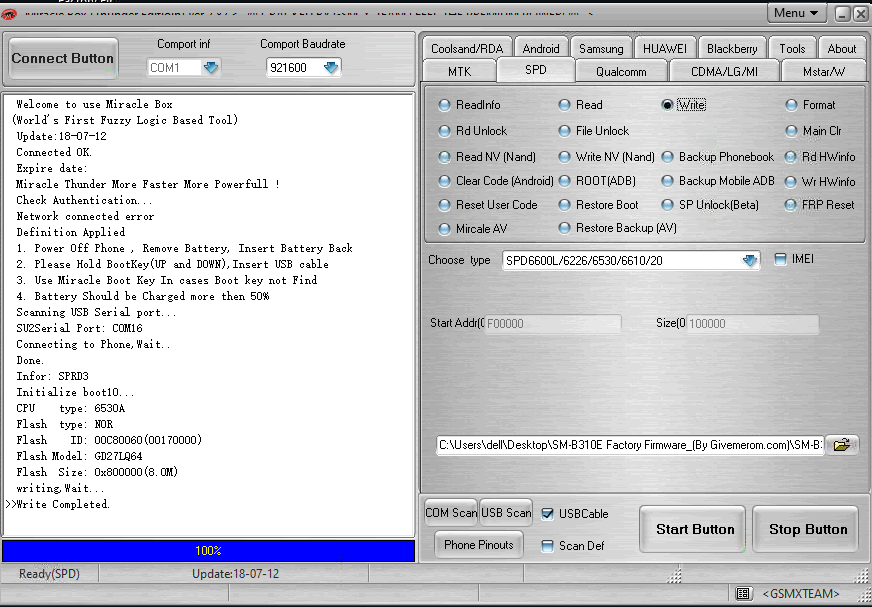Click the 'Ready(SPD)' status bar entry

[x=49, y=574]
